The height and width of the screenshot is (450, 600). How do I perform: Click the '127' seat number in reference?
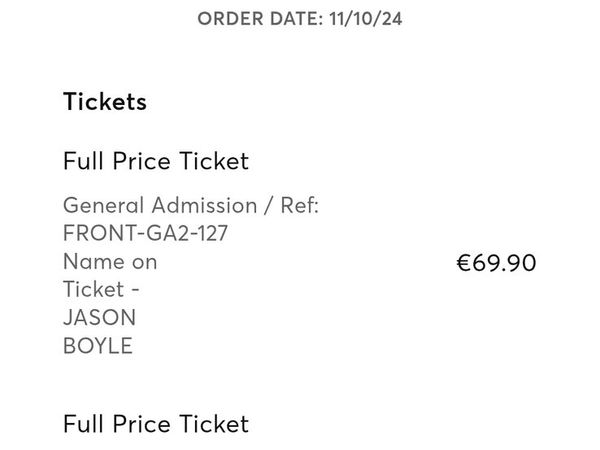coord(212,233)
